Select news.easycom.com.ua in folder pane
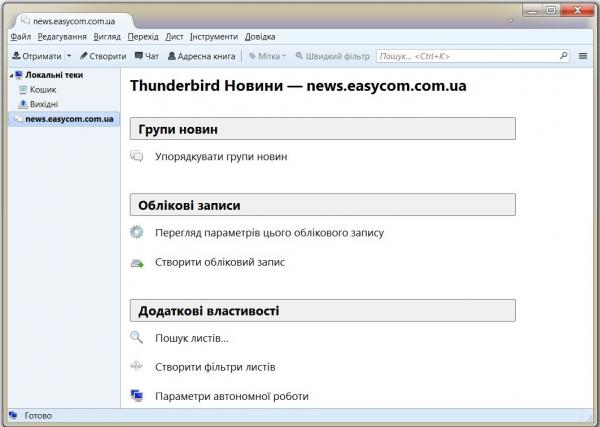The width and height of the screenshot is (600, 427). coord(64,119)
